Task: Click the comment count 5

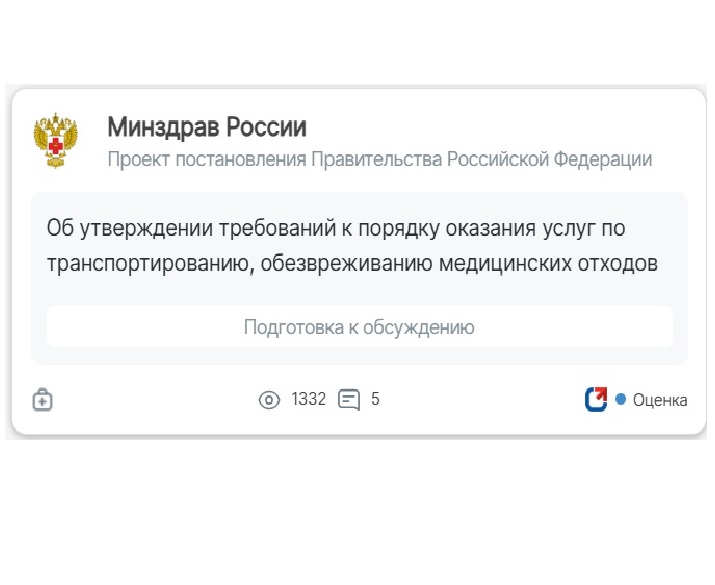Action: (375, 399)
